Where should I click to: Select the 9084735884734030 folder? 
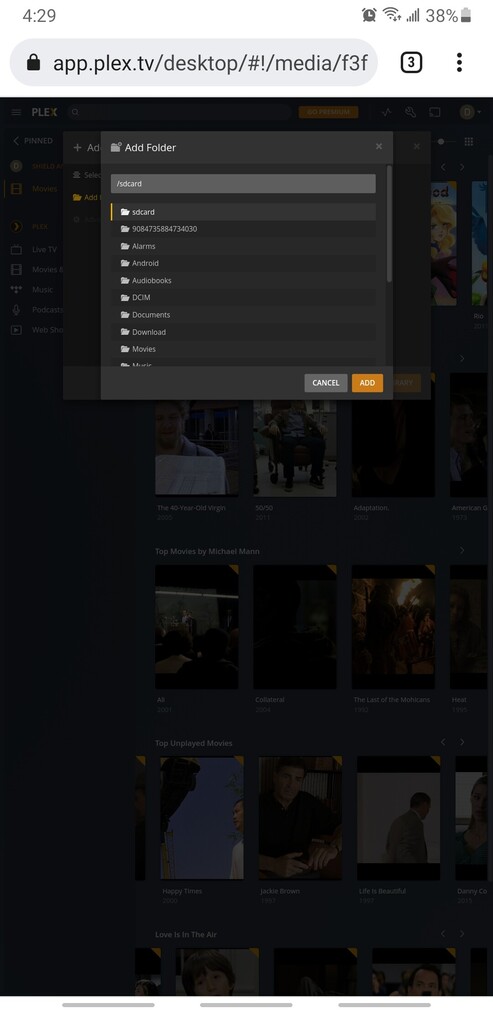(x=243, y=229)
